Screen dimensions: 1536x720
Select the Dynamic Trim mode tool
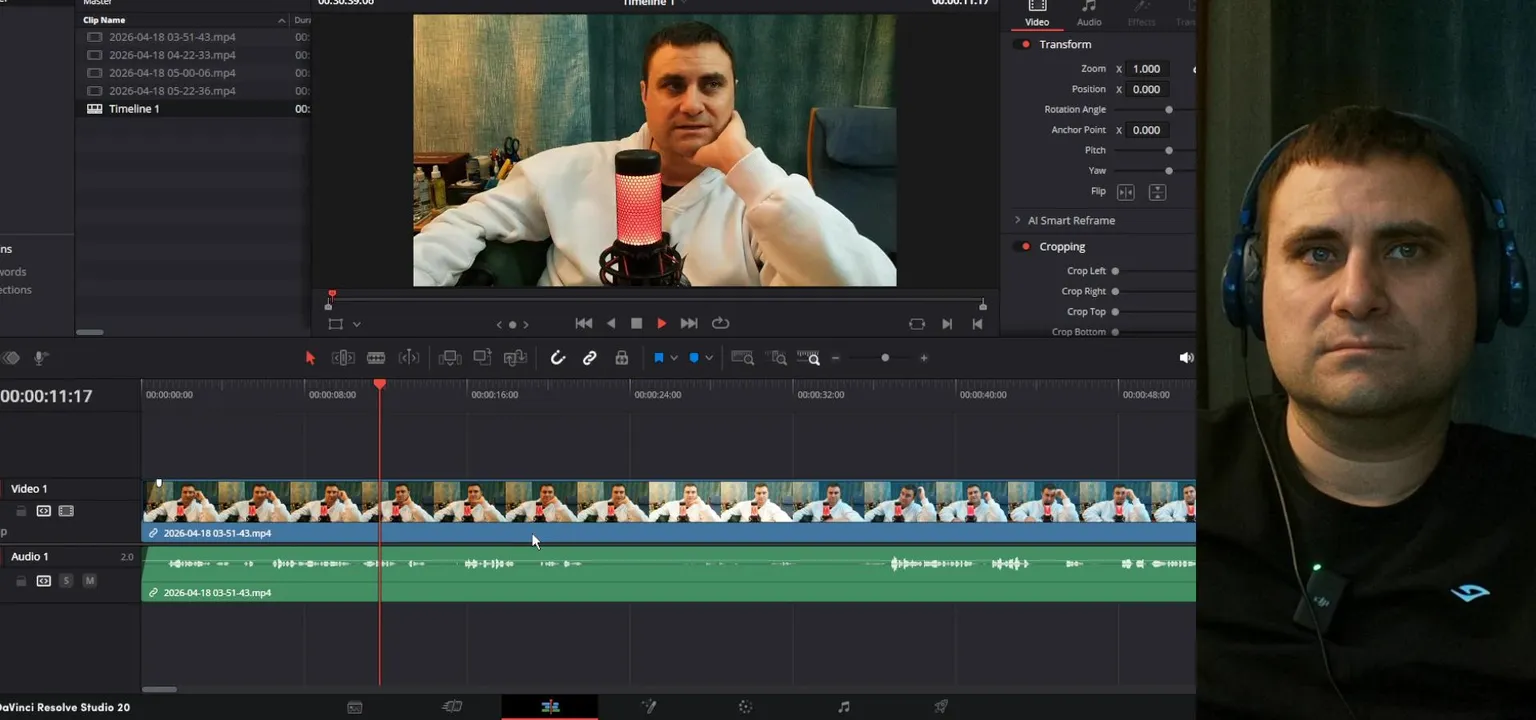point(409,358)
